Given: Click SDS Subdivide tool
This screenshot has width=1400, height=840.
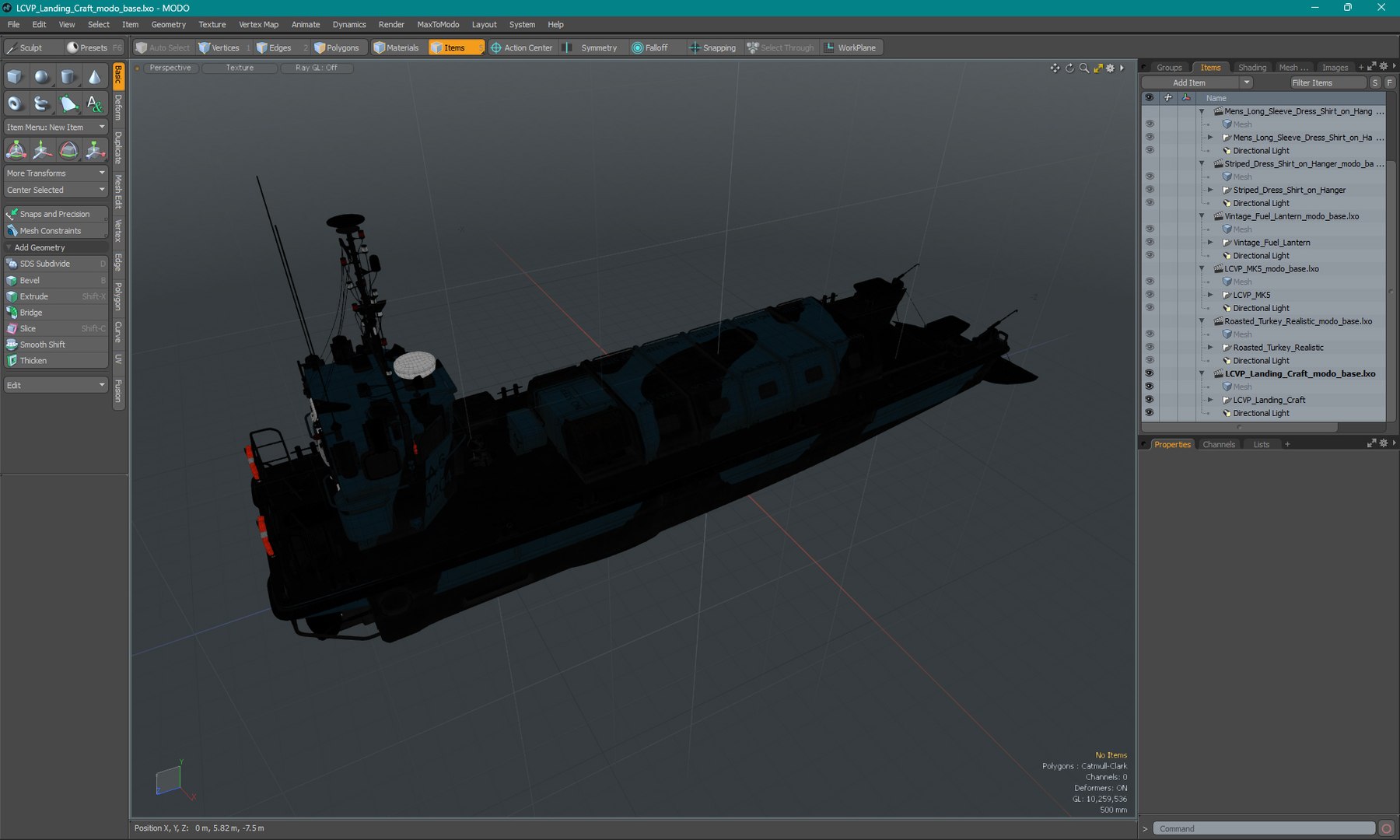Looking at the screenshot, I should point(56,264).
